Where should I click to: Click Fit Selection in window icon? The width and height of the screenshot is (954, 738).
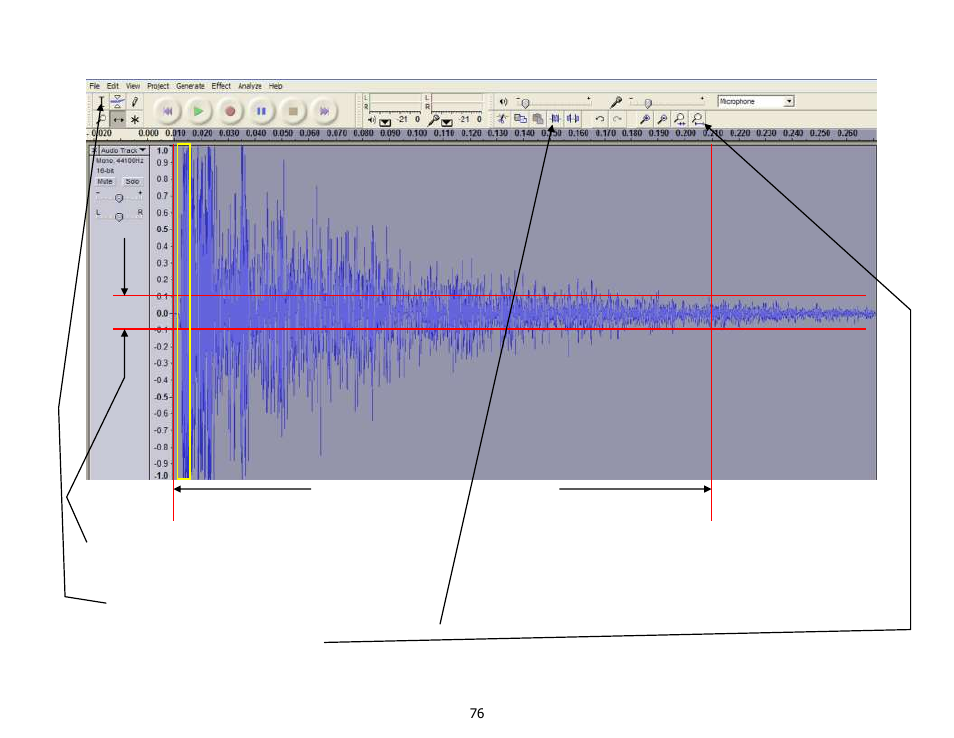tap(680, 119)
